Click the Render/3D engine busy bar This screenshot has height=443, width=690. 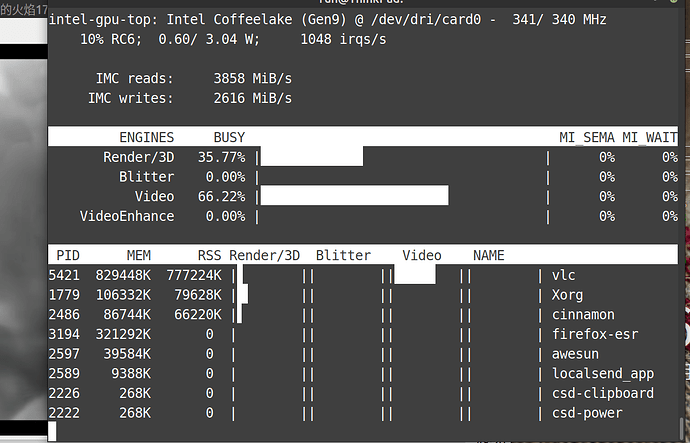312,157
